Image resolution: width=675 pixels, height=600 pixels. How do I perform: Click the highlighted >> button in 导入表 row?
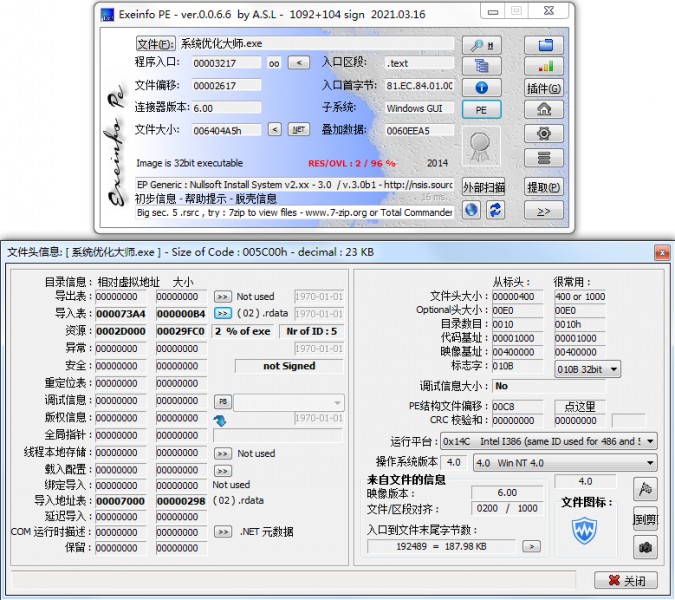(x=222, y=313)
